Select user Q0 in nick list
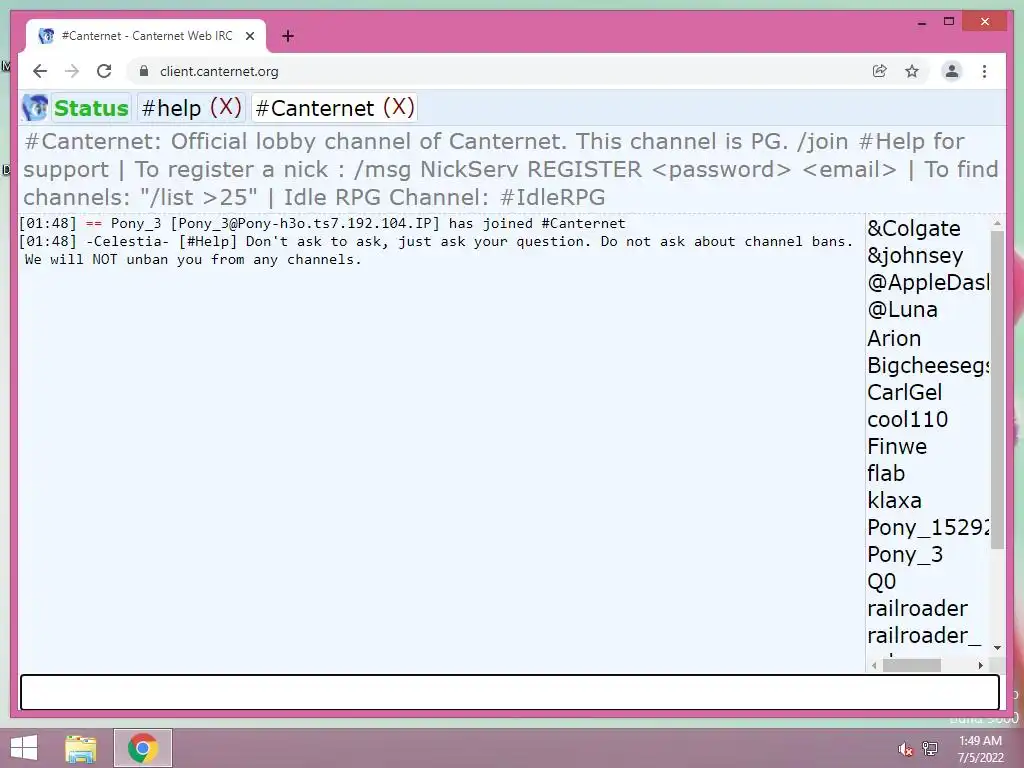Image resolution: width=1024 pixels, height=768 pixels. [x=881, y=581]
